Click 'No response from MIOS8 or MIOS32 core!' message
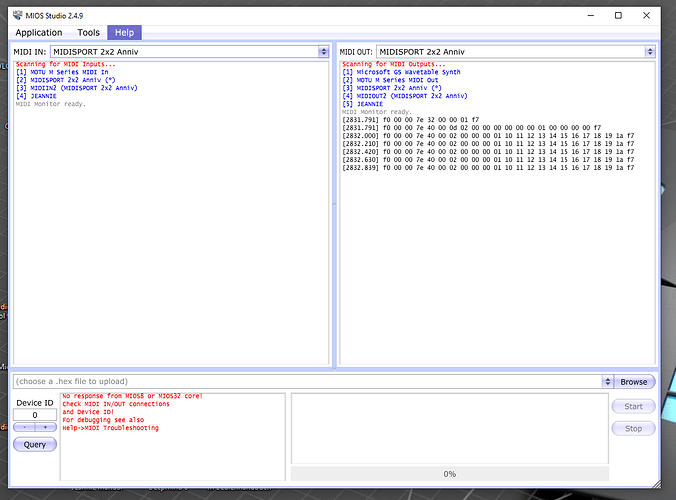 coord(132,396)
